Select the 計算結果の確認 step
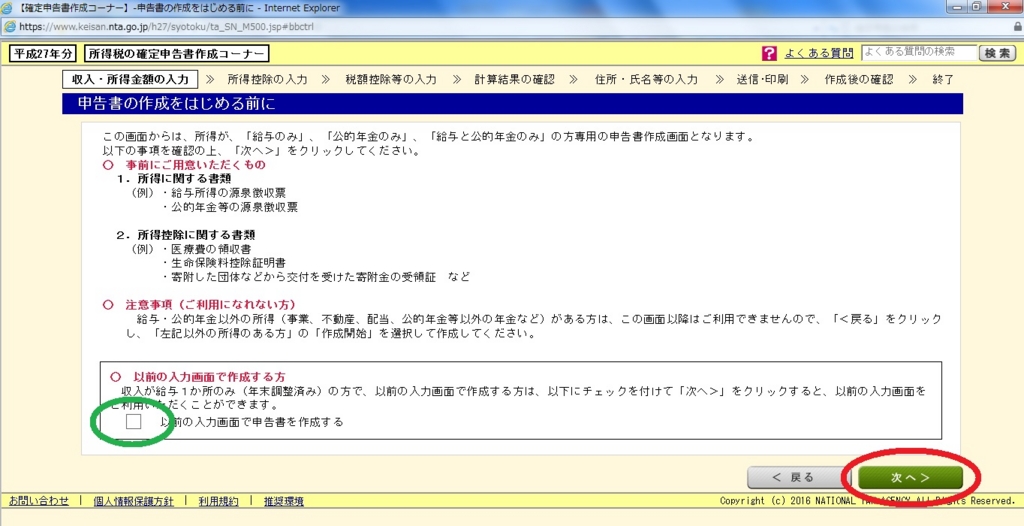The height and width of the screenshot is (526, 1024). point(515,80)
